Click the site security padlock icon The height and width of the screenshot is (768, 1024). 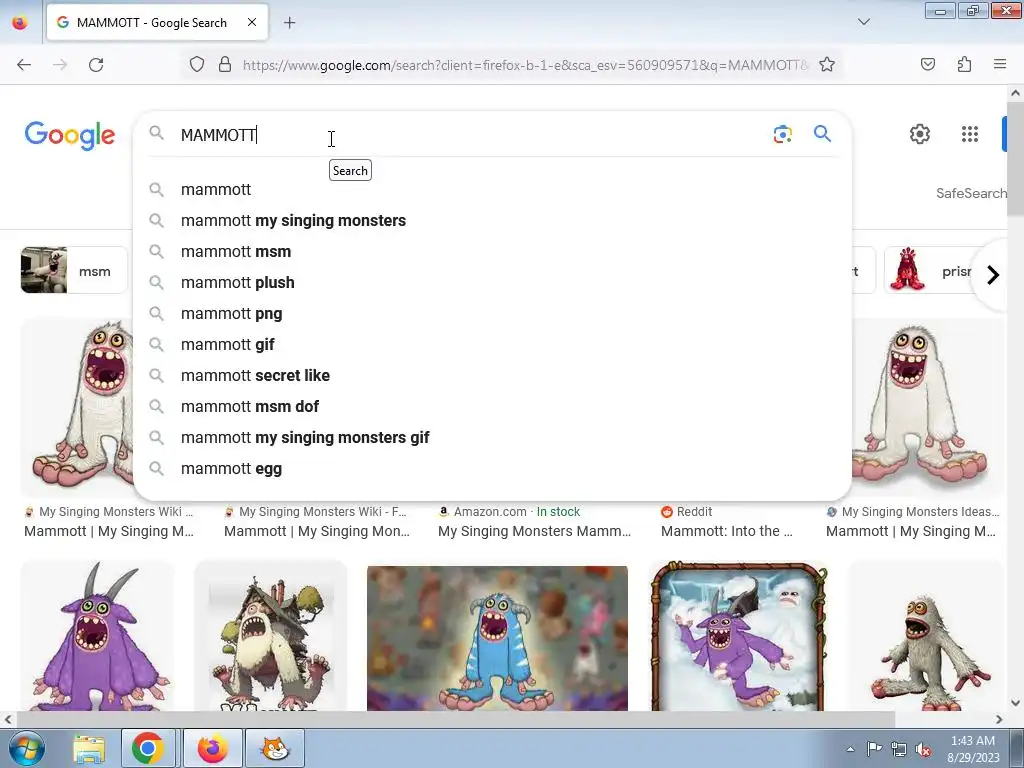(225, 65)
